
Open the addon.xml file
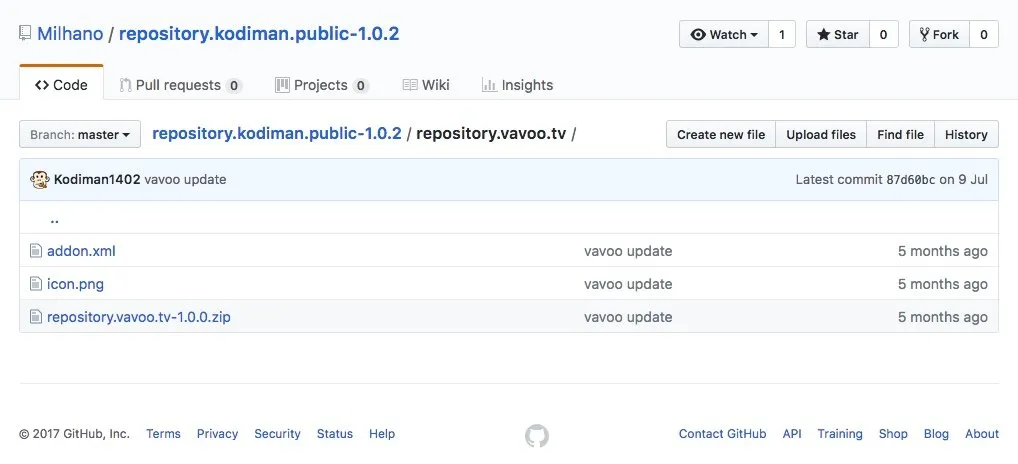pos(81,250)
